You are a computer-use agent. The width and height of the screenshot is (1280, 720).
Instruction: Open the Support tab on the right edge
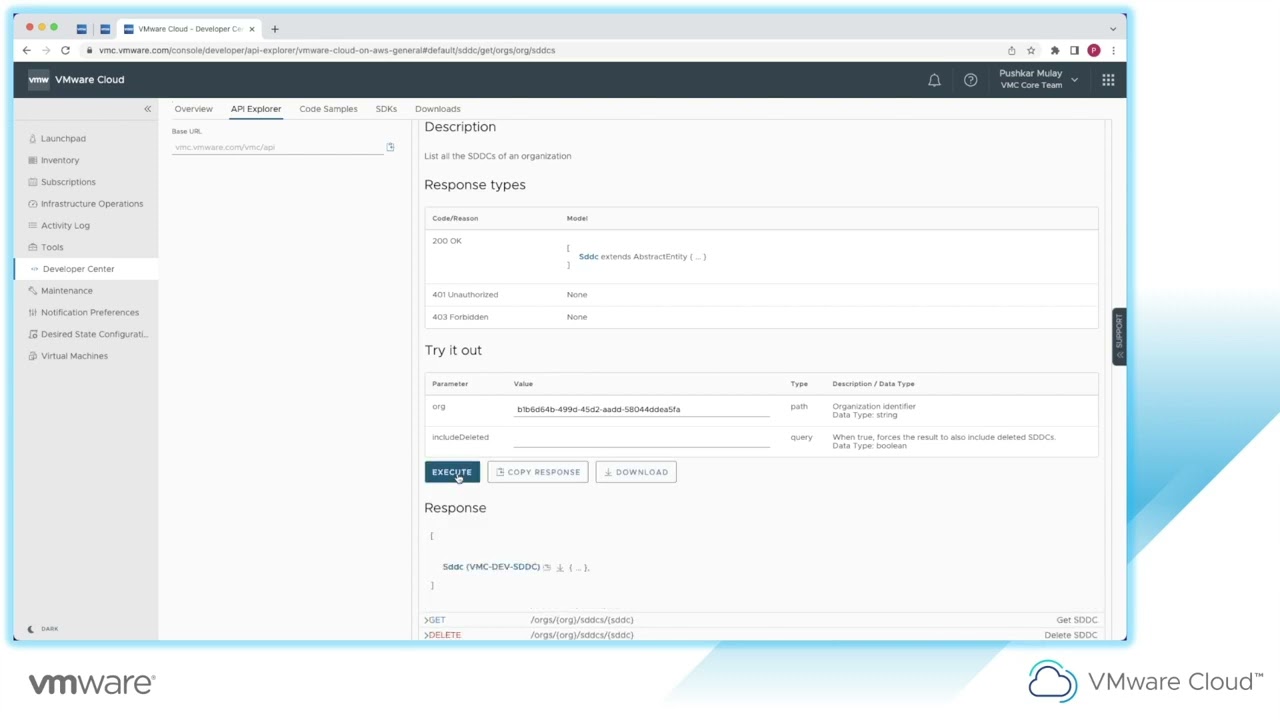coord(1119,335)
